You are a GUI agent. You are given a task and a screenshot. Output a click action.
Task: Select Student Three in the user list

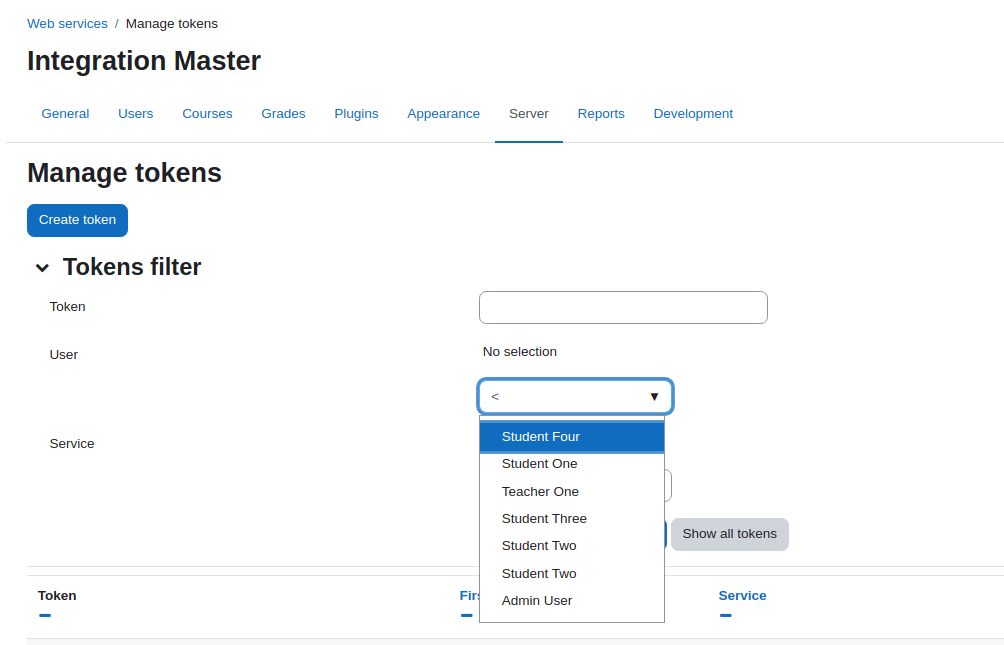[x=572, y=519]
